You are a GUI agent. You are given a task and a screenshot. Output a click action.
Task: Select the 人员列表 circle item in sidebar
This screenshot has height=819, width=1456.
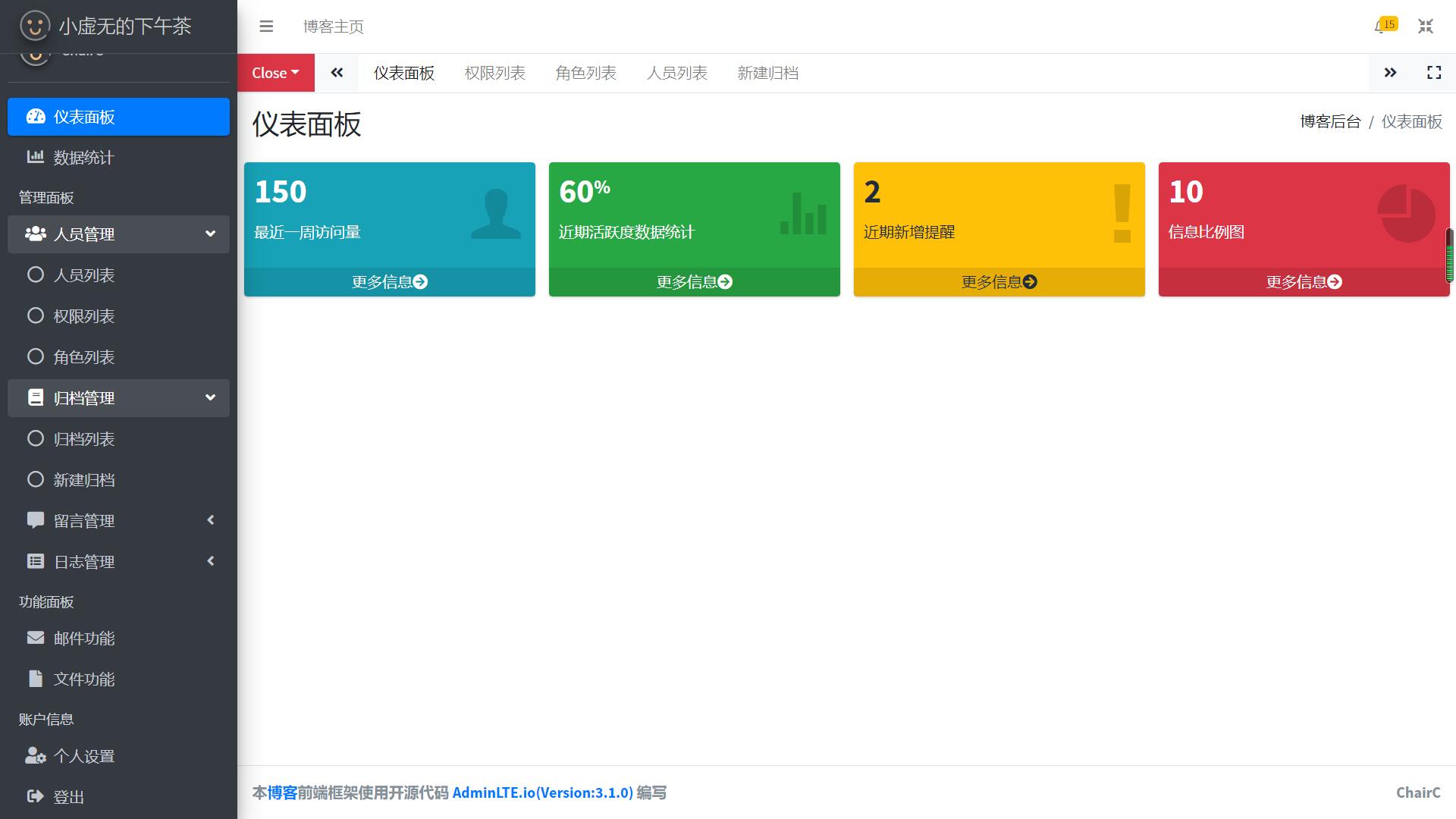83,275
